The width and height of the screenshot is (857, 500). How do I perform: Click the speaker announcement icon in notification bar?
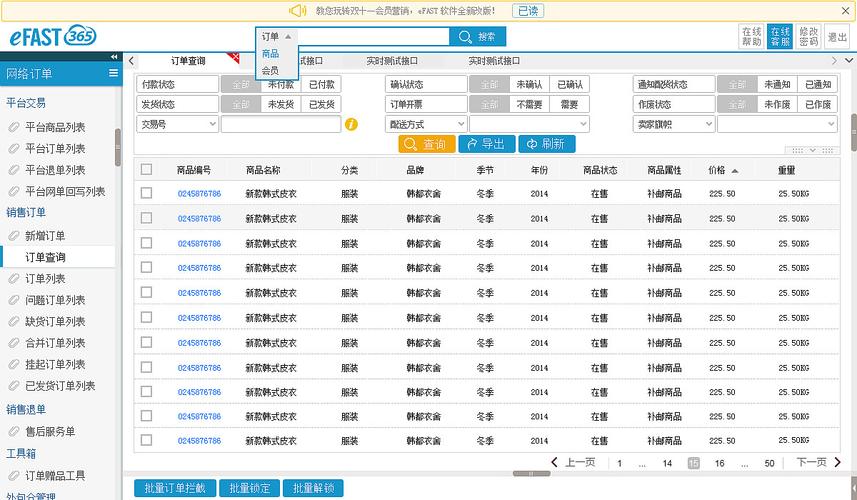point(297,10)
